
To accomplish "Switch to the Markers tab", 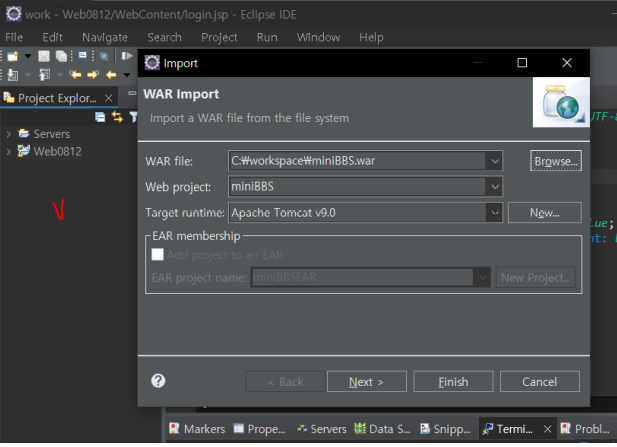I will point(197,429).
